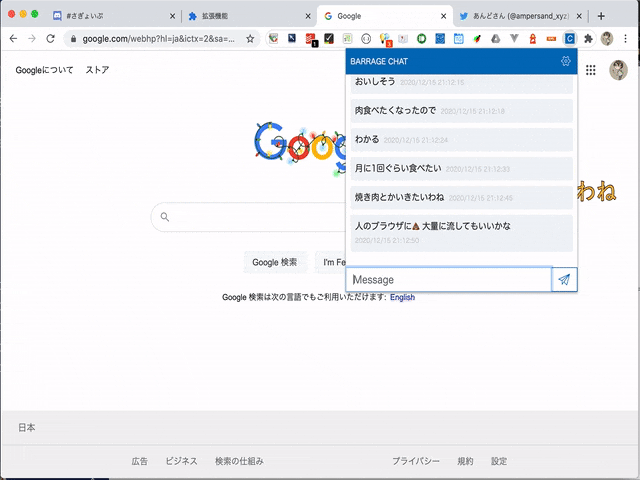Image resolution: width=640 pixels, height=480 pixels.
Task: Open a new browser tab
Action: click(601, 16)
